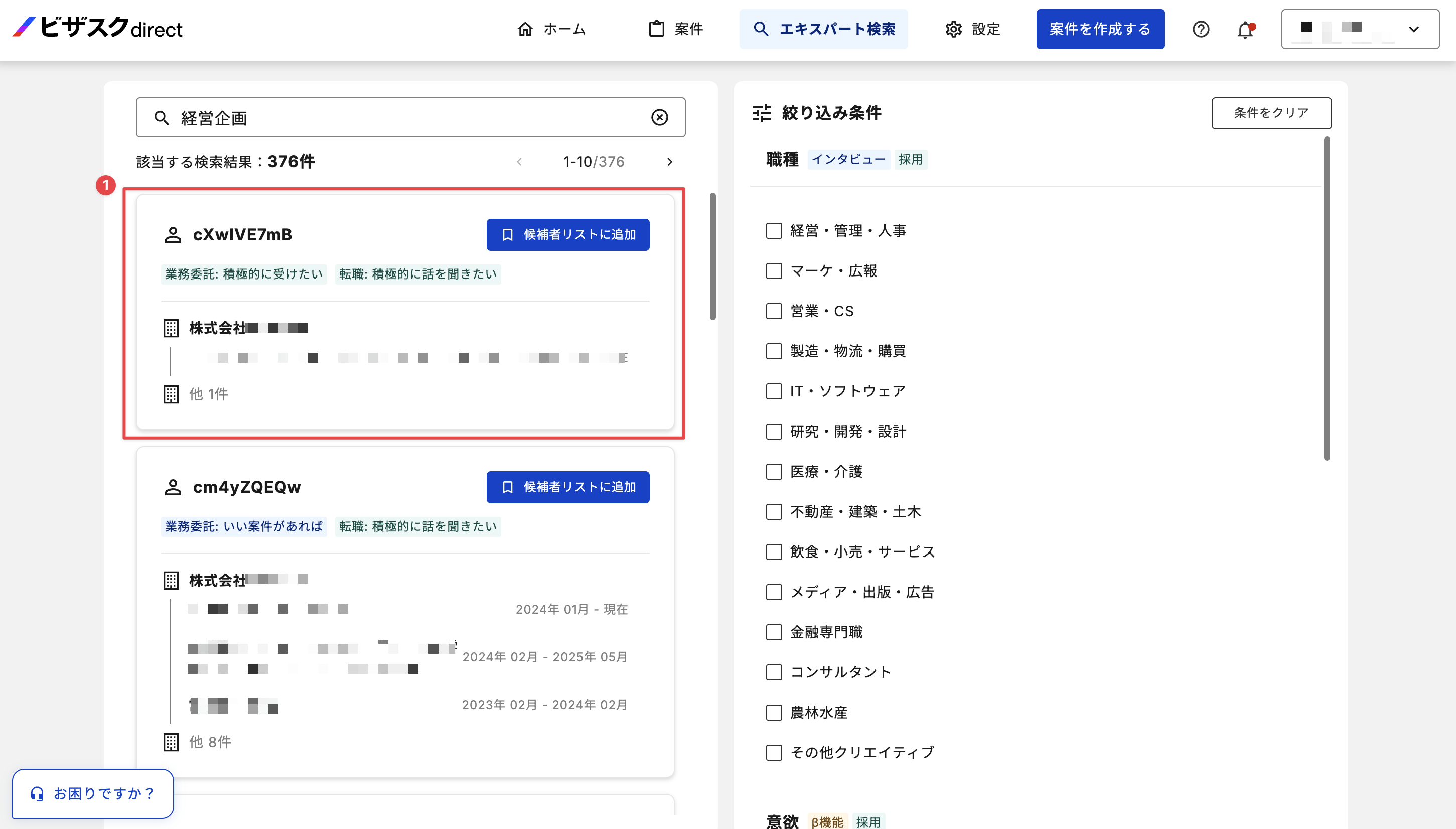
Task: Click the person icon next to cXwIVE7mB
Action: pos(173,234)
